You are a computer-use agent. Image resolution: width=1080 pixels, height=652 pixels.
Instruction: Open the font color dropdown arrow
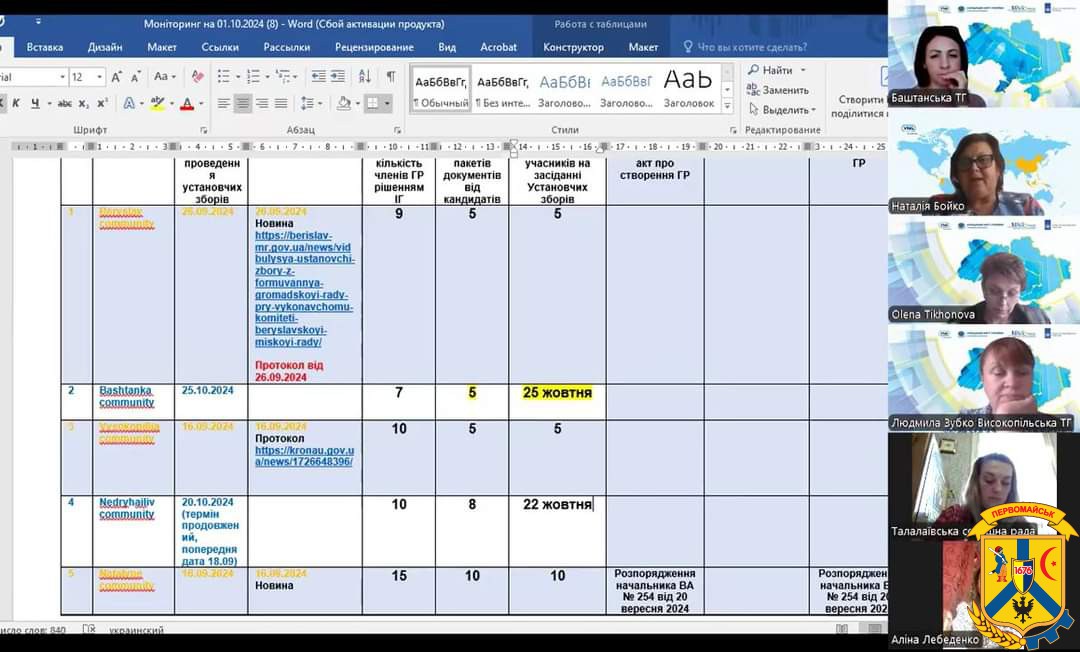click(201, 104)
